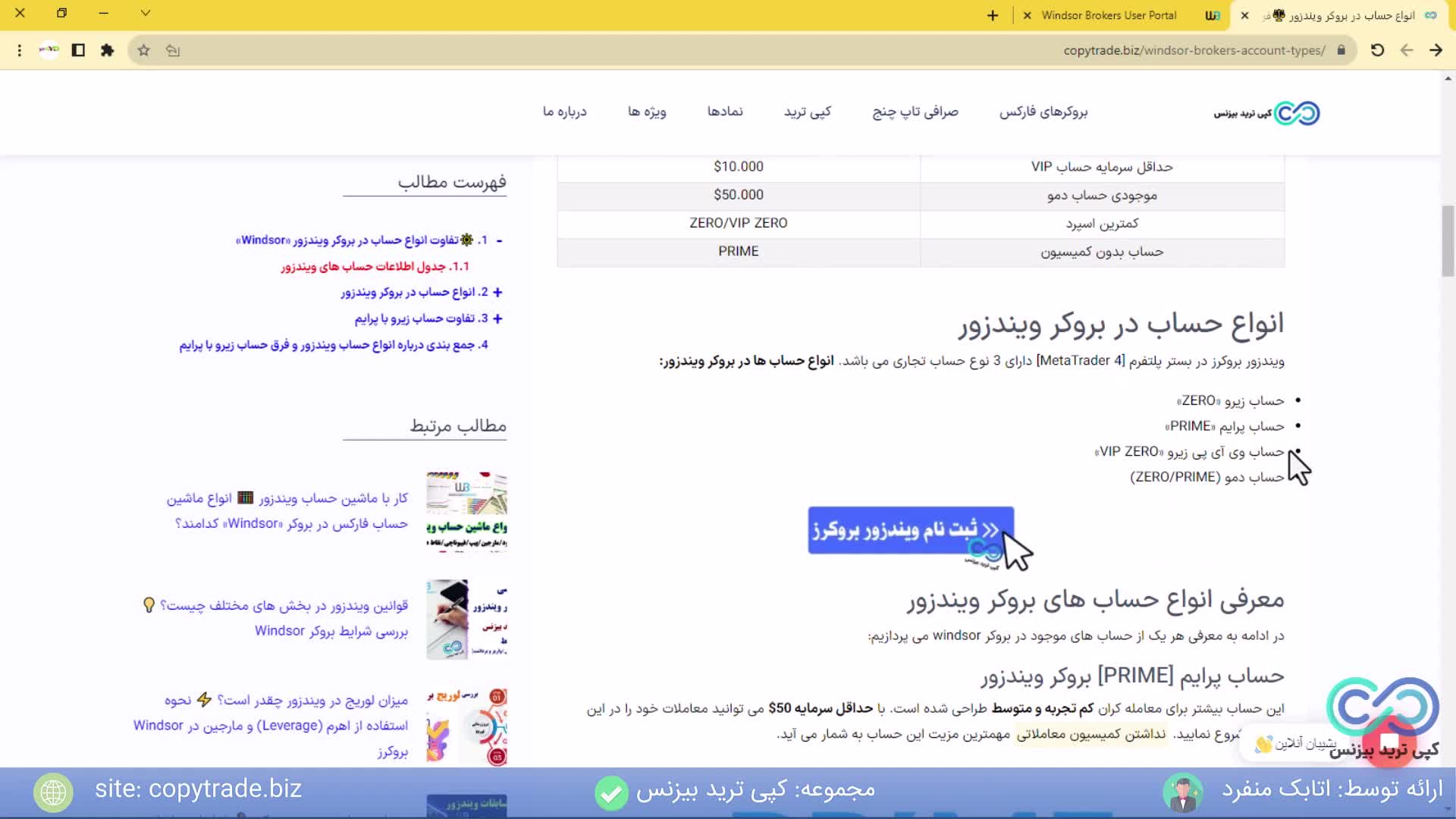Click the share page icon in address bar
The height and width of the screenshot is (819, 1456).
pyautogui.click(x=173, y=50)
